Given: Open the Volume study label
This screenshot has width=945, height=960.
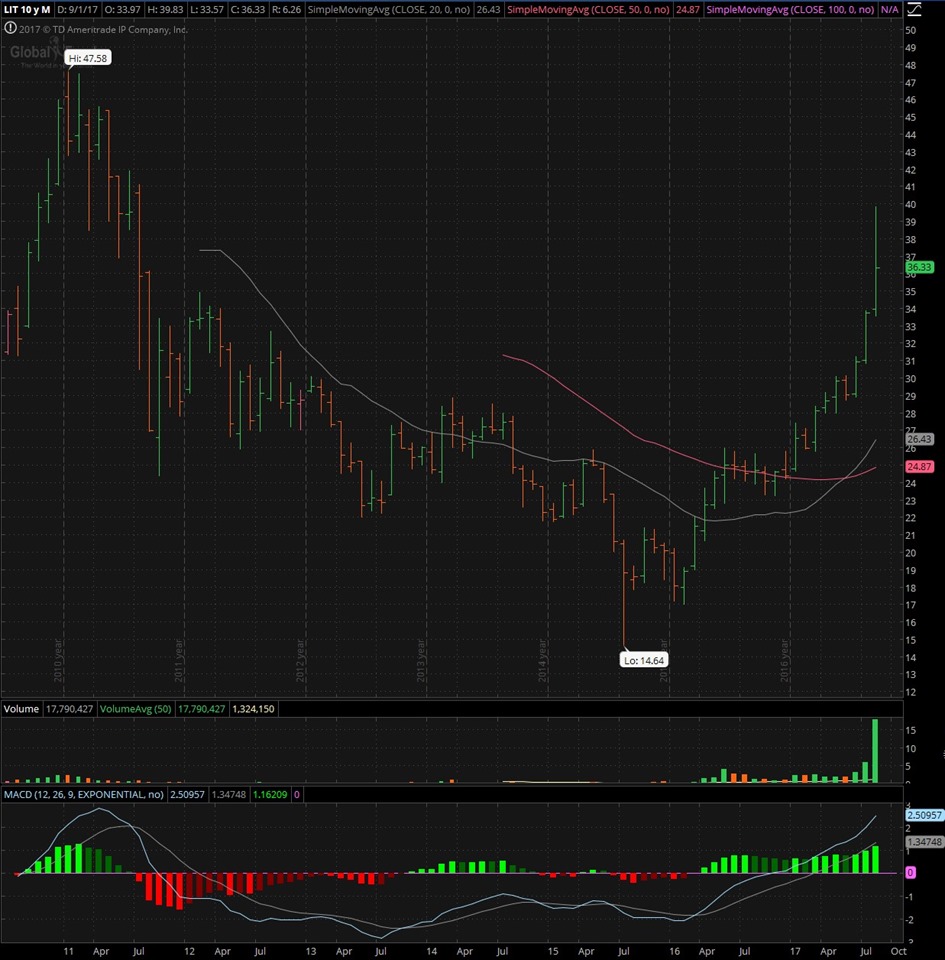Looking at the screenshot, I should click(21, 708).
